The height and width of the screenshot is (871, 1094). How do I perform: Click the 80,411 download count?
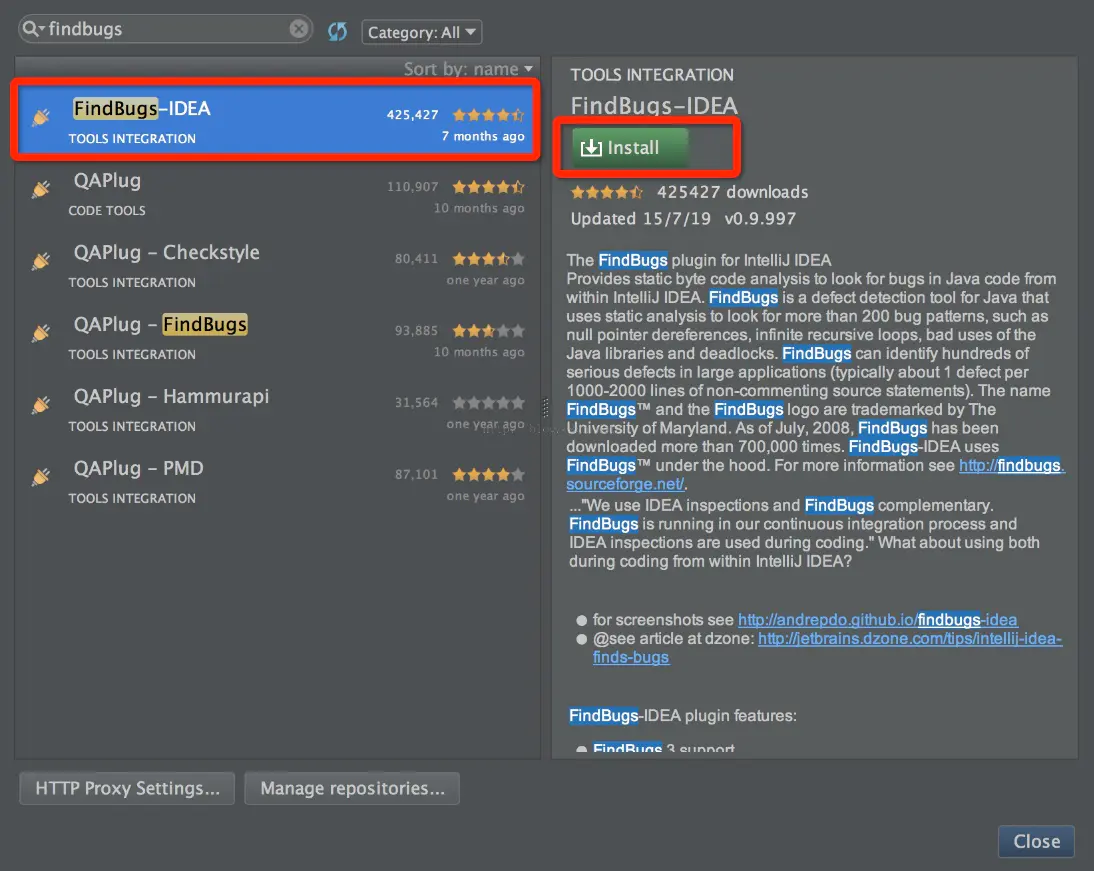coord(417,259)
